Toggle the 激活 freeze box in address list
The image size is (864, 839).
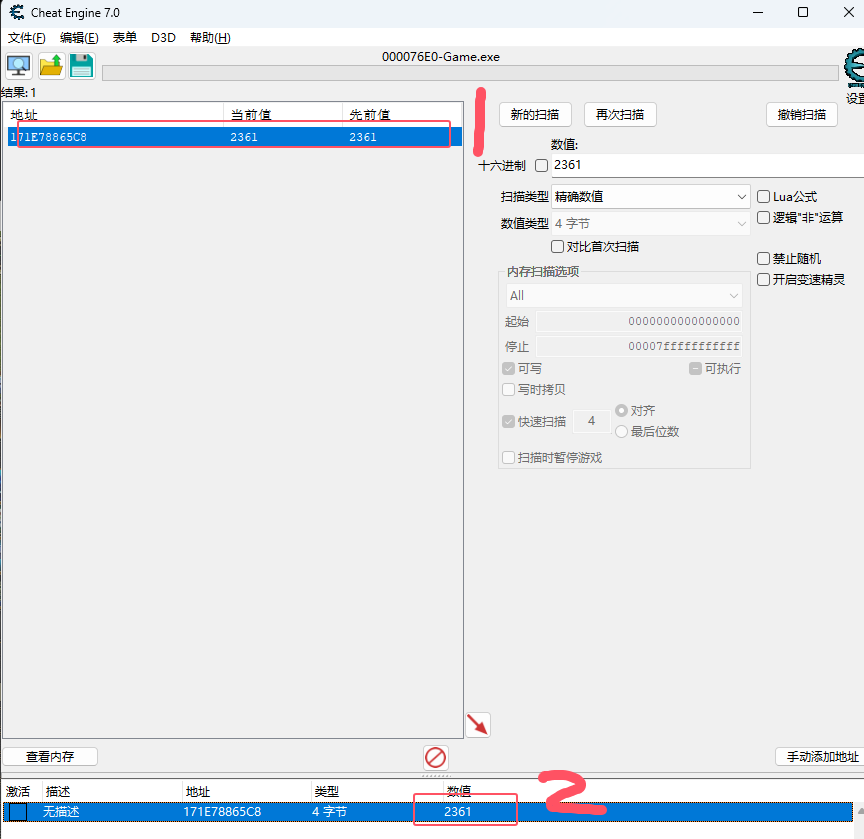18,812
